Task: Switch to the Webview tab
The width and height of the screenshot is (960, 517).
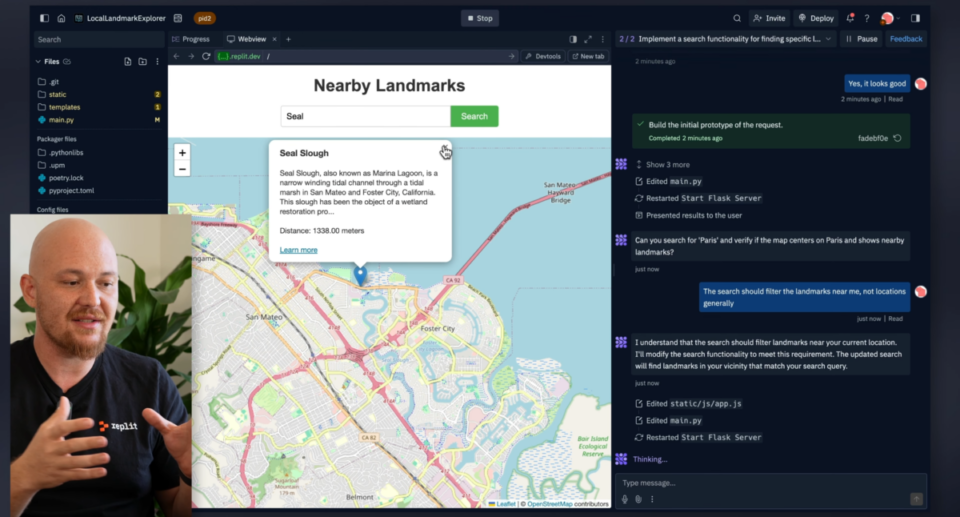Action: (x=247, y=39)
